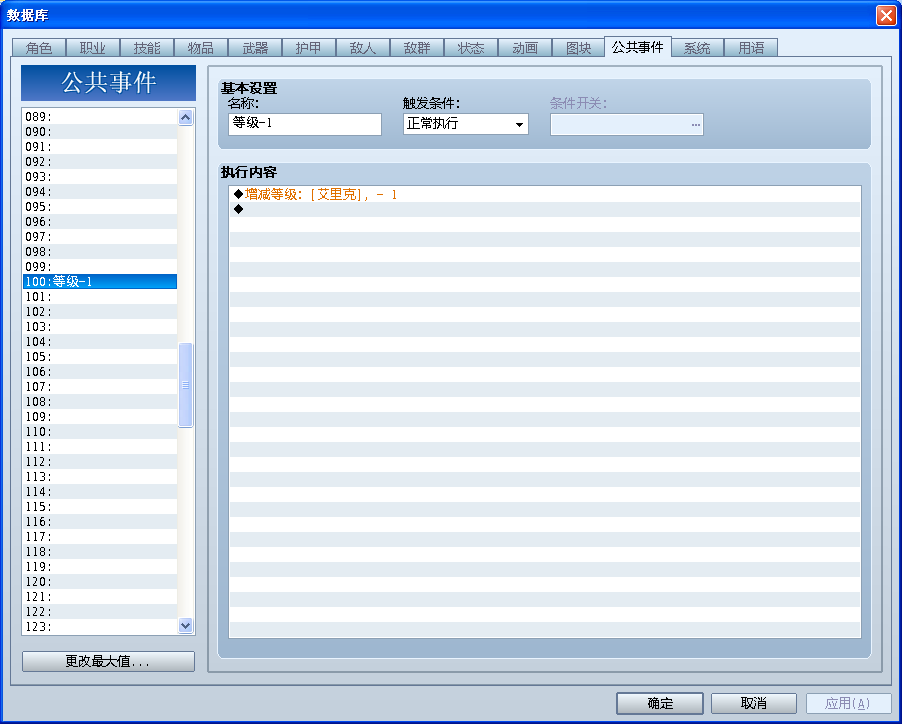This screenshot has height=724, width=902.
Task: Select list entry 118:
Action: point(100,551)
